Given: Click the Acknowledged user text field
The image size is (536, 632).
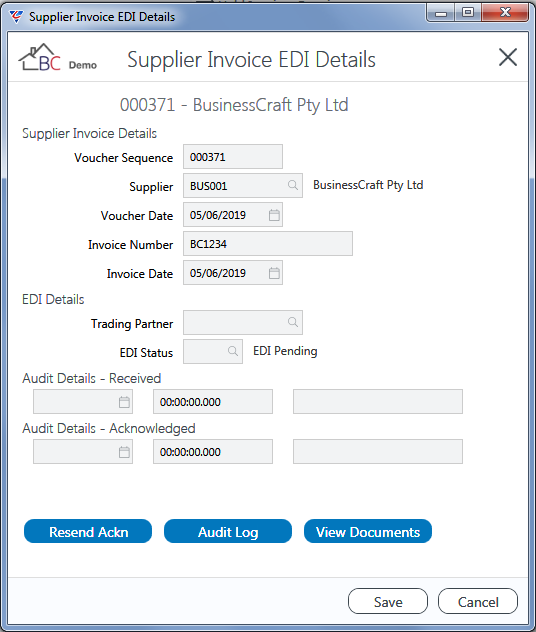Looking at the screenshot, I should tap(378, 451).
